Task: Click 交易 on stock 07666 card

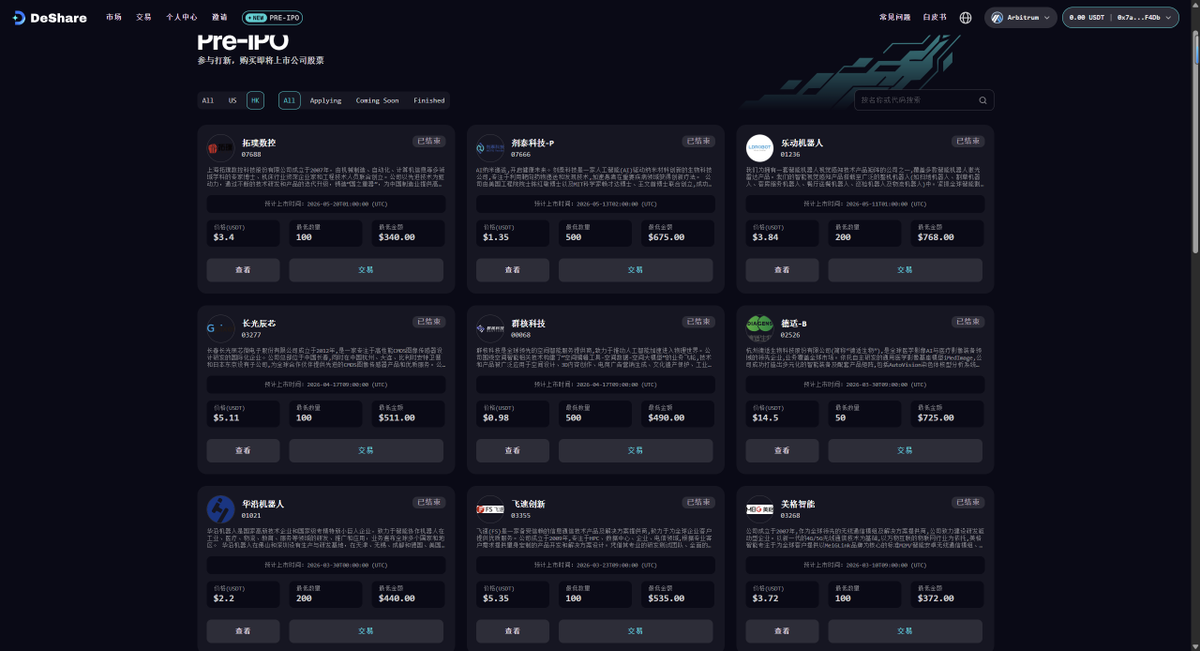Action: (x=635, y=270)
